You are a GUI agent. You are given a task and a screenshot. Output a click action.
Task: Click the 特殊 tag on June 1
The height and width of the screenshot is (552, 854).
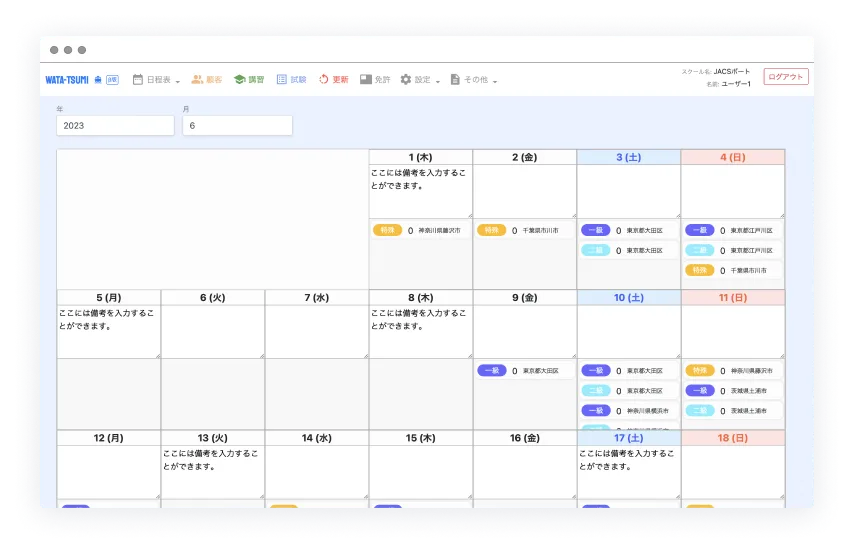387,230
